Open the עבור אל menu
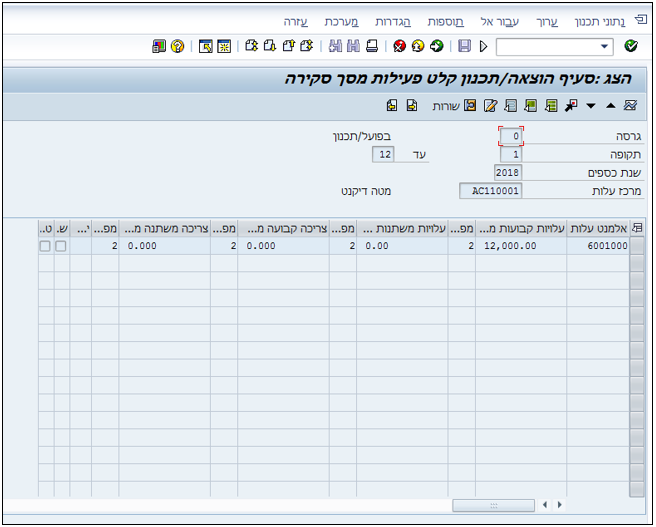656x527 pixels. (x=500, y=22)
